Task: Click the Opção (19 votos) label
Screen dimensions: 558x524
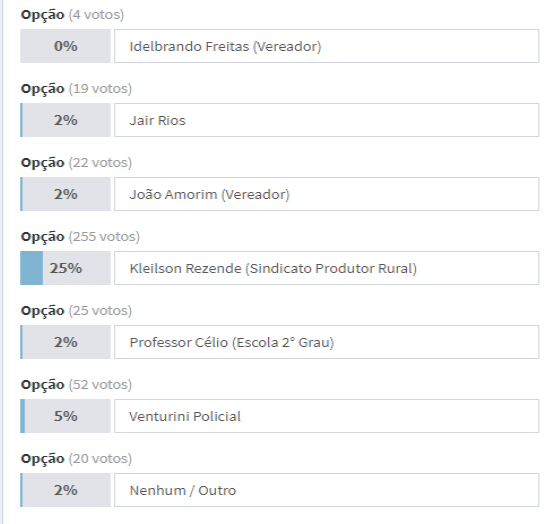Action: click(76, 89)
